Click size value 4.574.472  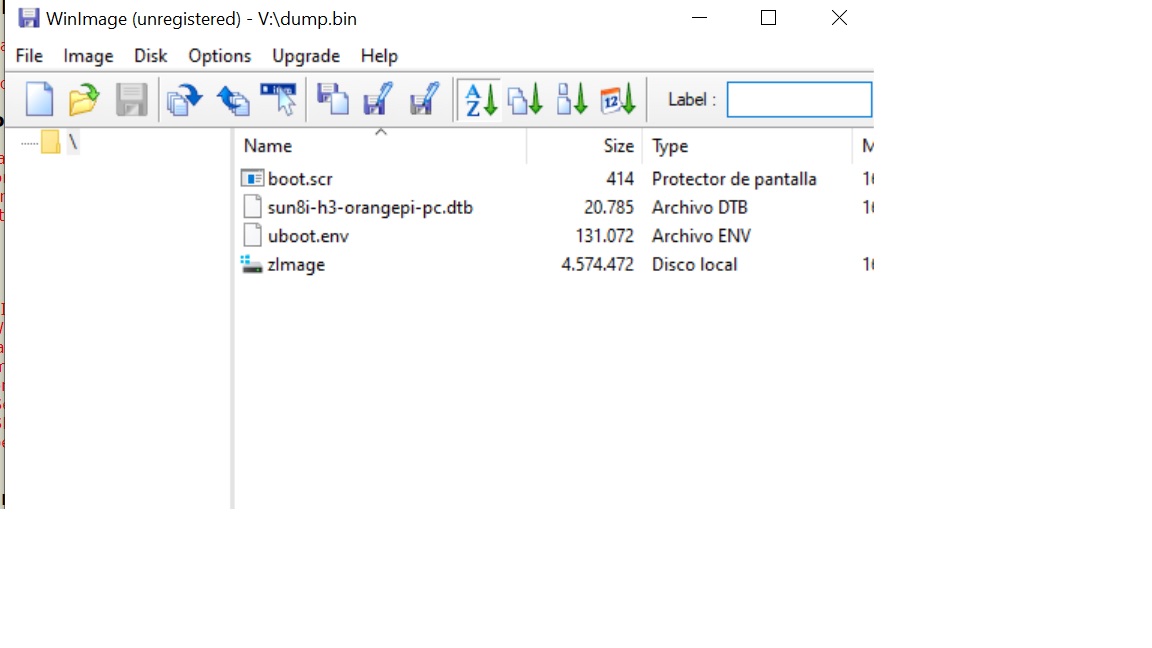coord(597,264)
